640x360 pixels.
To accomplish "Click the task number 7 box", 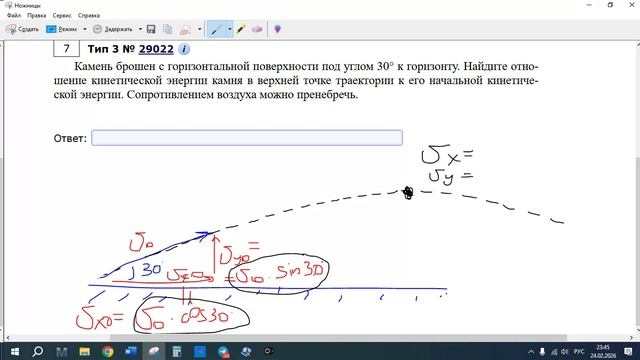I will [66, 49].
